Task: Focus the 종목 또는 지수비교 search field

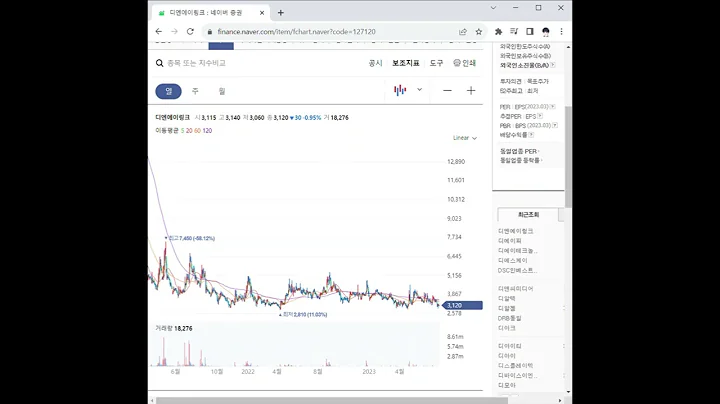Action: [196, 63]
